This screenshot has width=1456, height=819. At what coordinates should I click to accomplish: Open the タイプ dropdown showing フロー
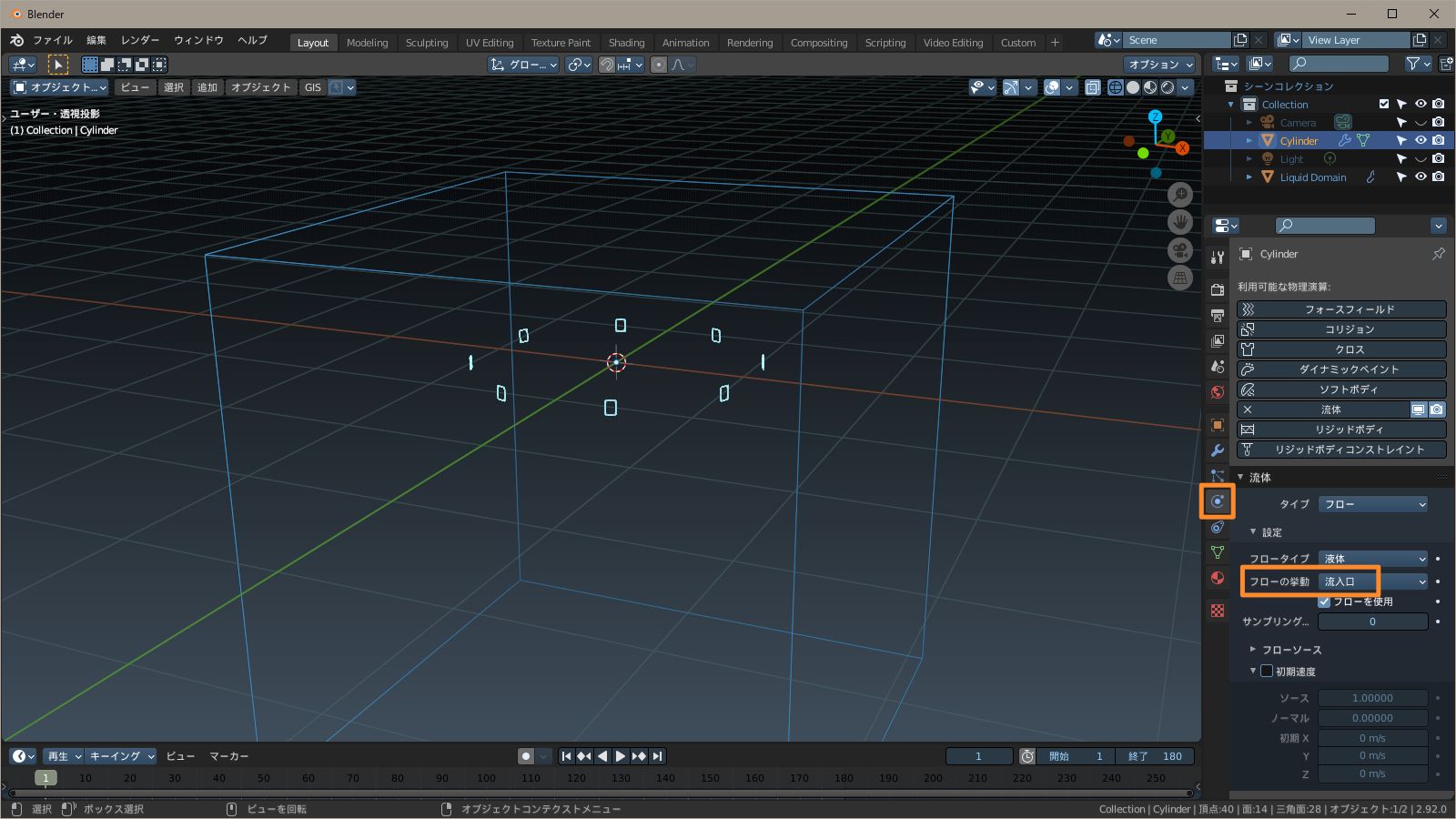(x=1373, y=504)
